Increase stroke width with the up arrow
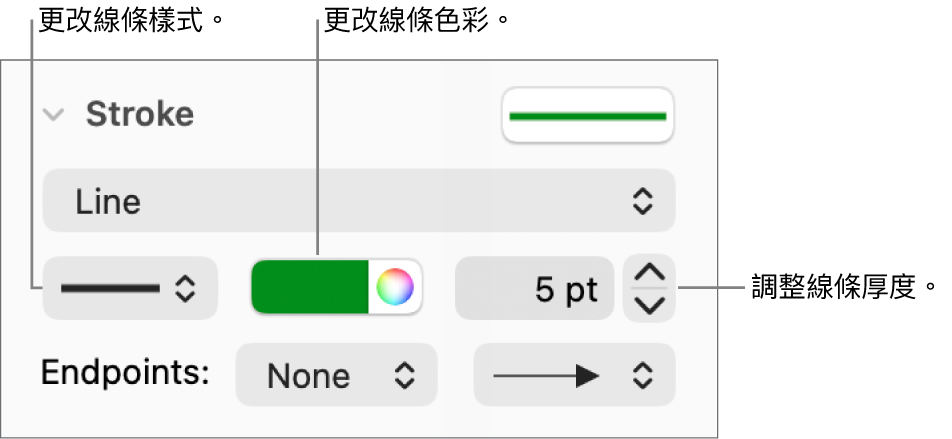Viewport: 952px width, 439px height. point(649,273)
